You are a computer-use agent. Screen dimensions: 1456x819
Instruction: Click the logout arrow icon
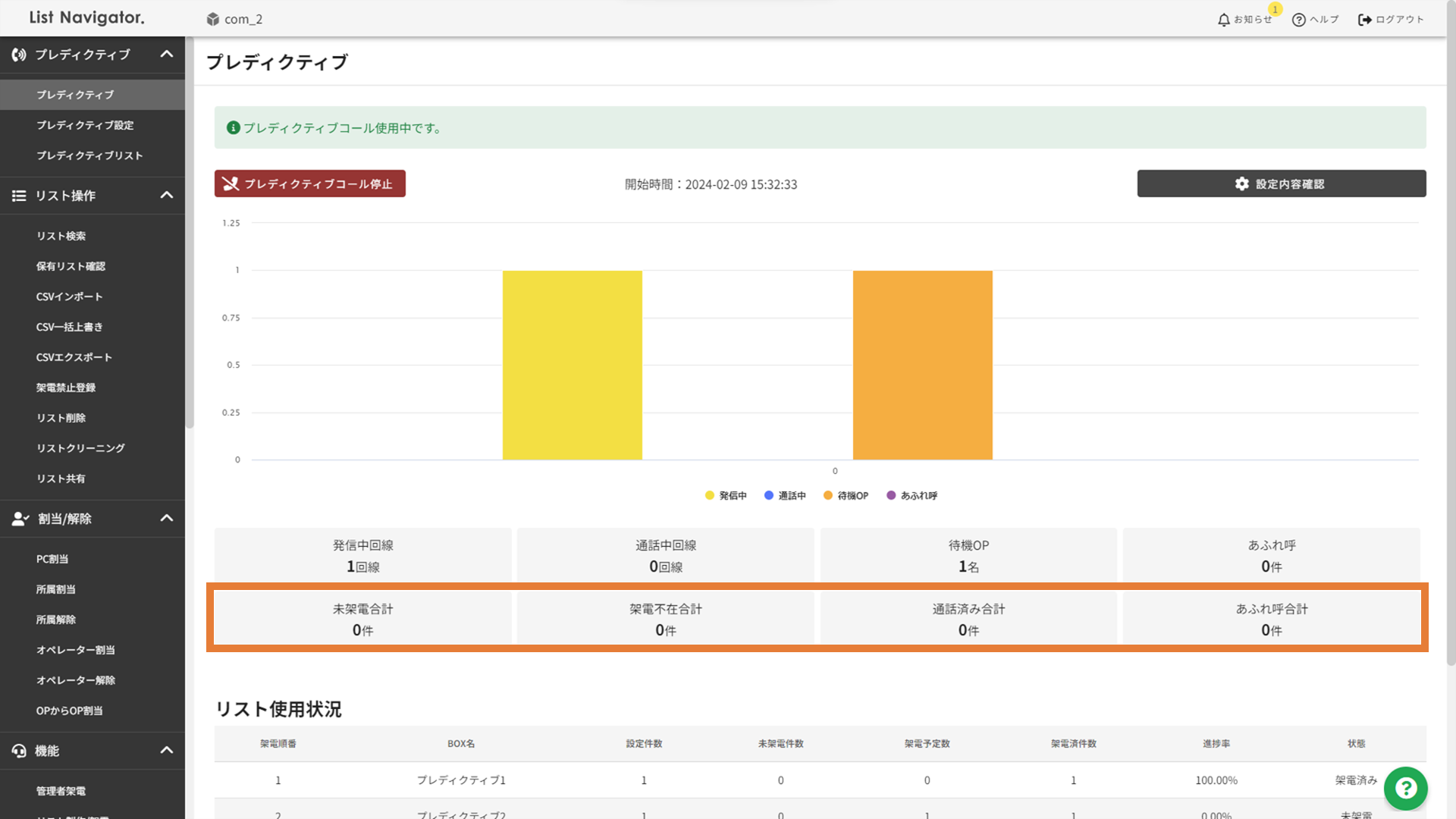(x=1364, y=20)
